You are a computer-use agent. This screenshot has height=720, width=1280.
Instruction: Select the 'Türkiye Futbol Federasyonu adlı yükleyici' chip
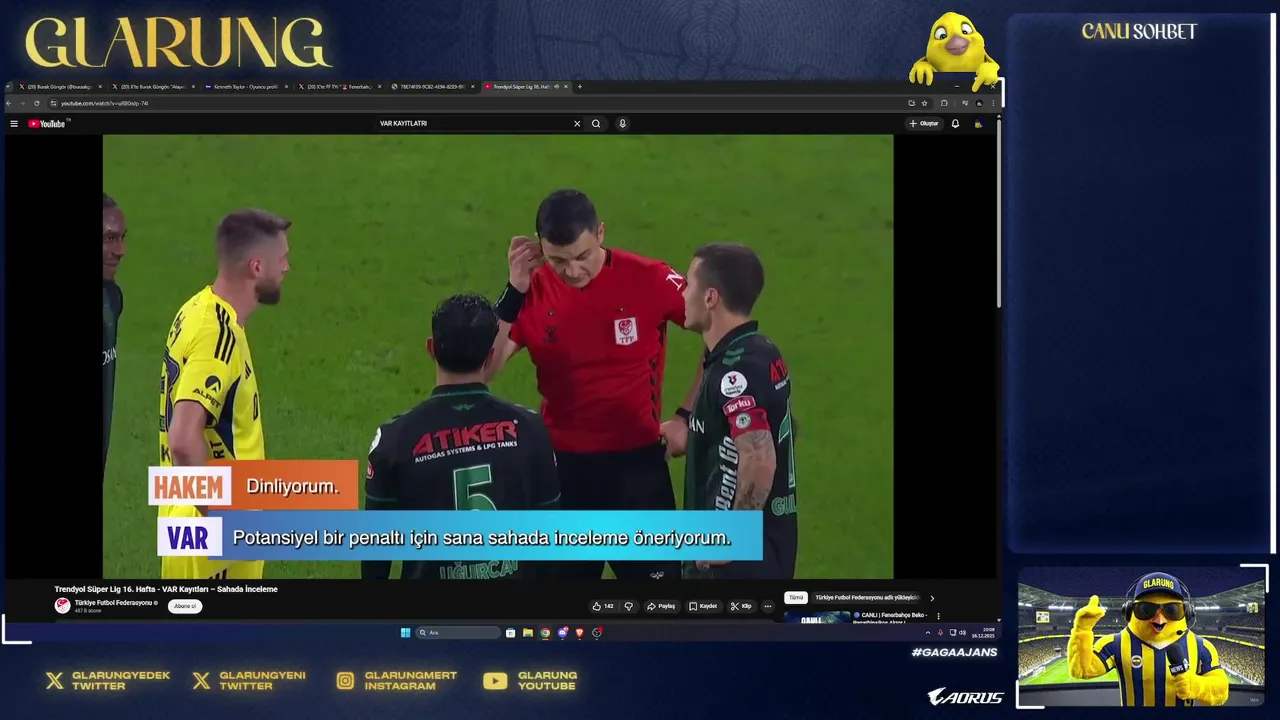coord(866,598)
